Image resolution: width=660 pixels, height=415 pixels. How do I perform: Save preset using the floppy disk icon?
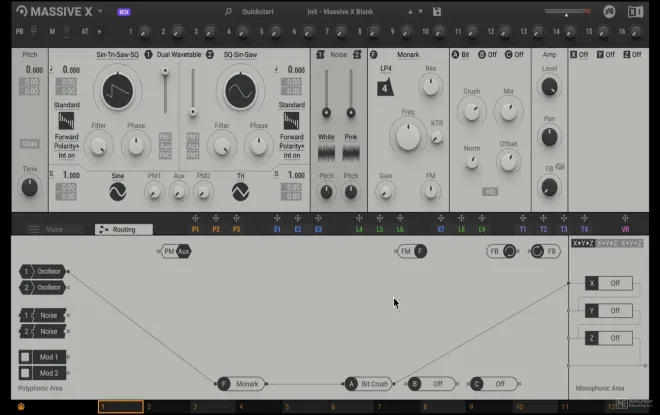[437, 12]
